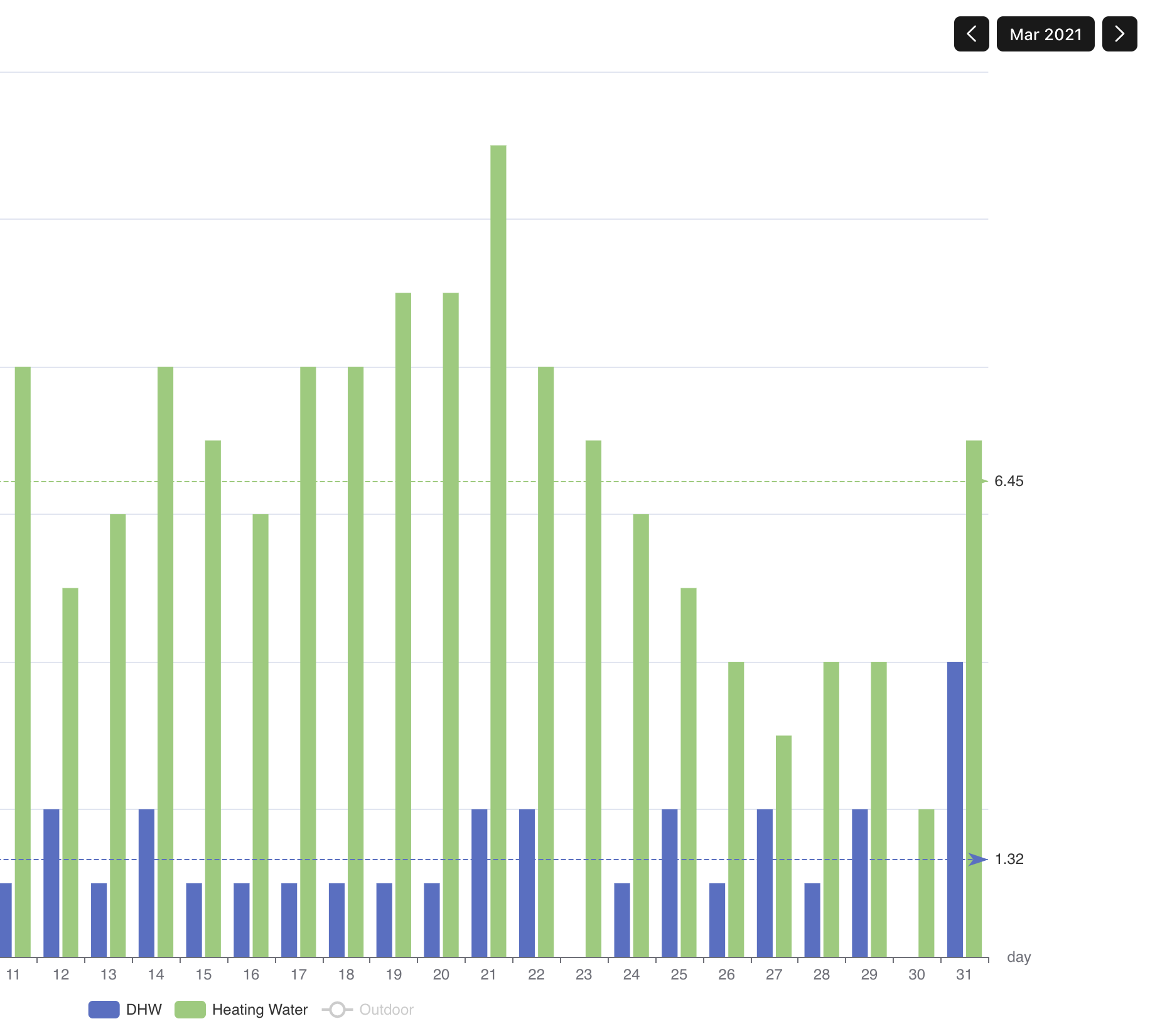This screenshot has height=1036, width=1150.
Task: Expand to previous month via left chevron
Action: pyautogui.click(x=971, y=35)
